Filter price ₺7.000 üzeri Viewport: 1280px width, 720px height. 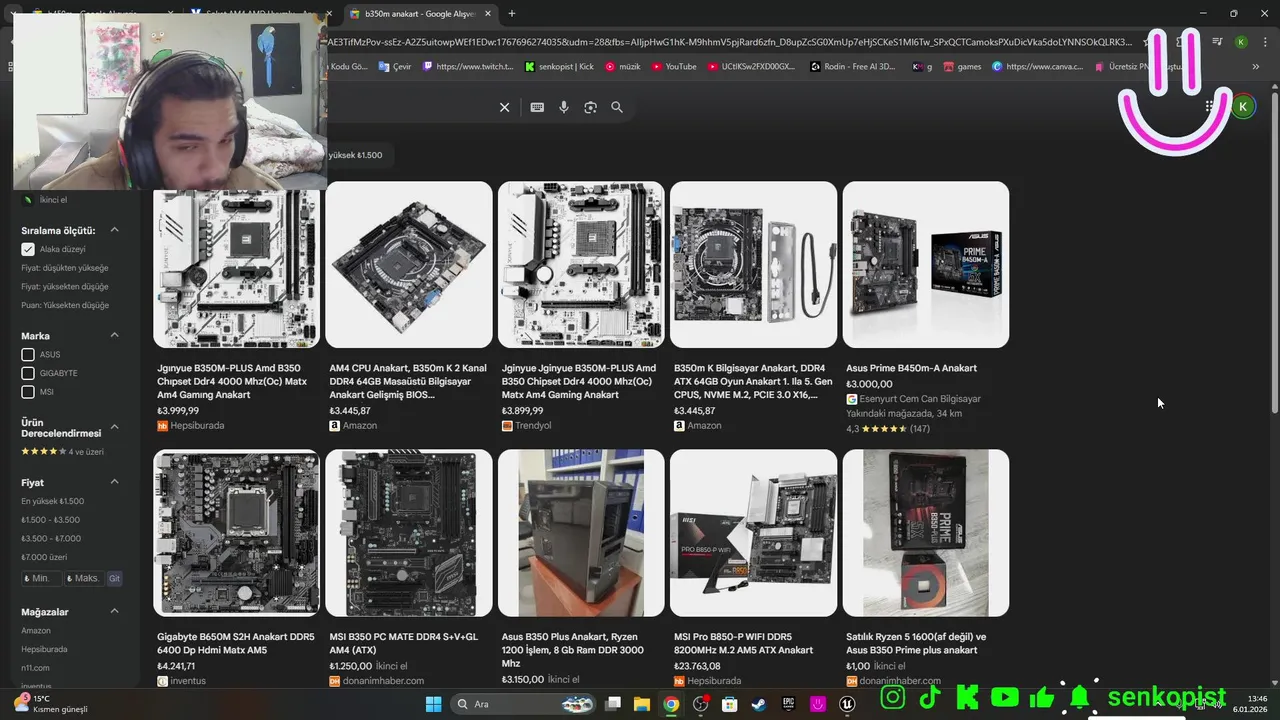pyautogui.click(x=44, y=557)
